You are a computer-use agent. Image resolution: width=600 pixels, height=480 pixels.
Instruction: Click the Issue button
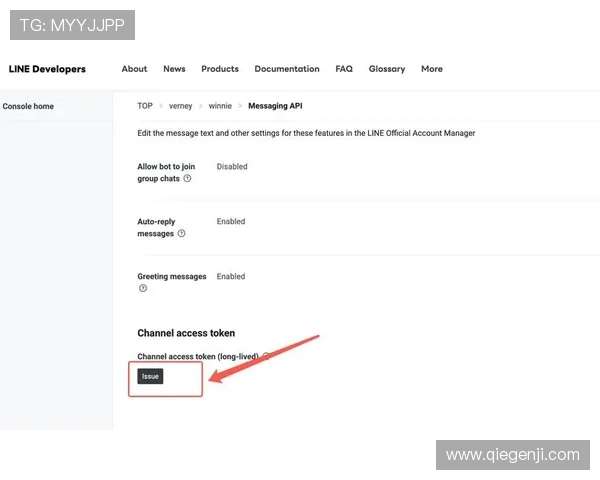[x=150, y=376]
